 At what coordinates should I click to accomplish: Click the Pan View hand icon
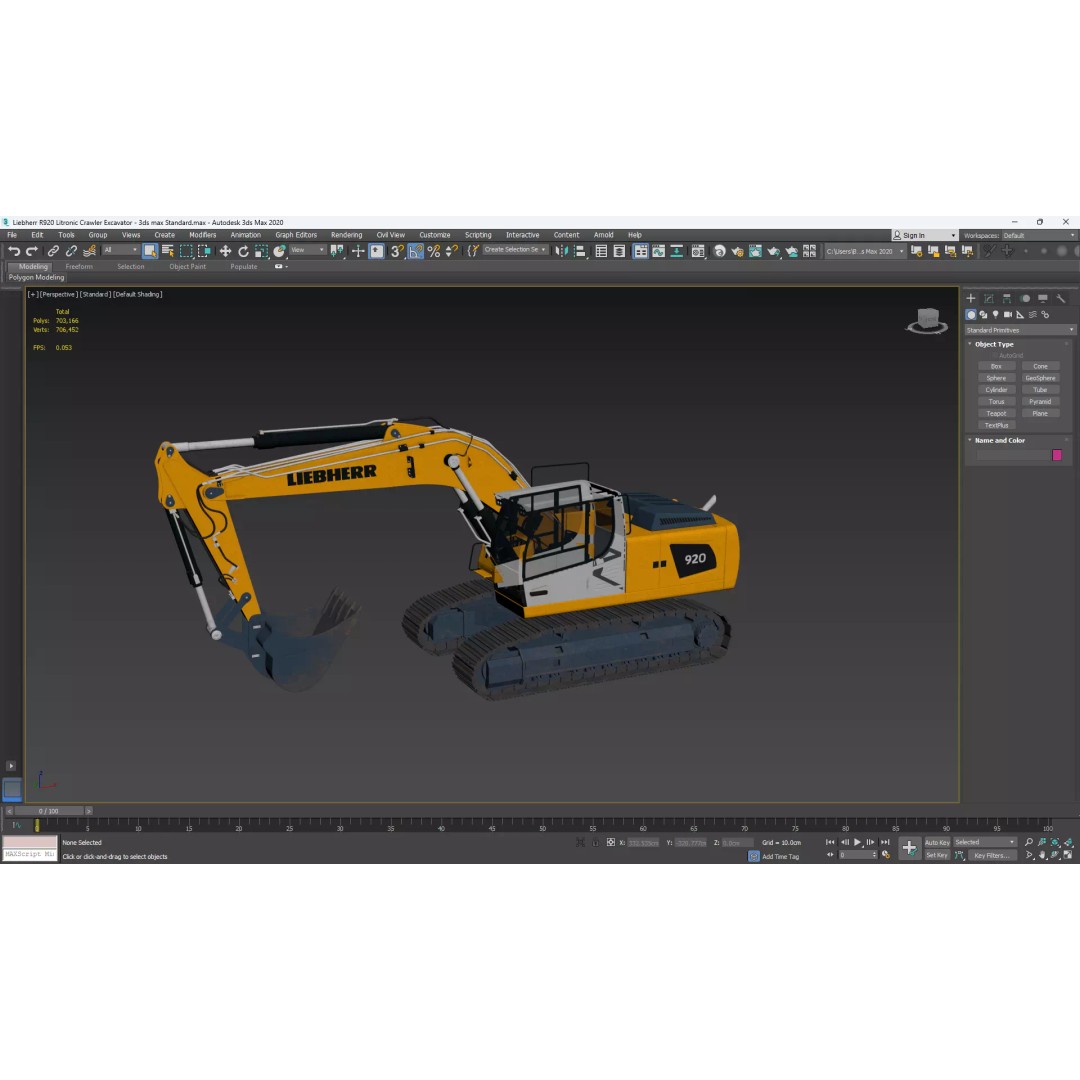click(x=1042, y=855)
